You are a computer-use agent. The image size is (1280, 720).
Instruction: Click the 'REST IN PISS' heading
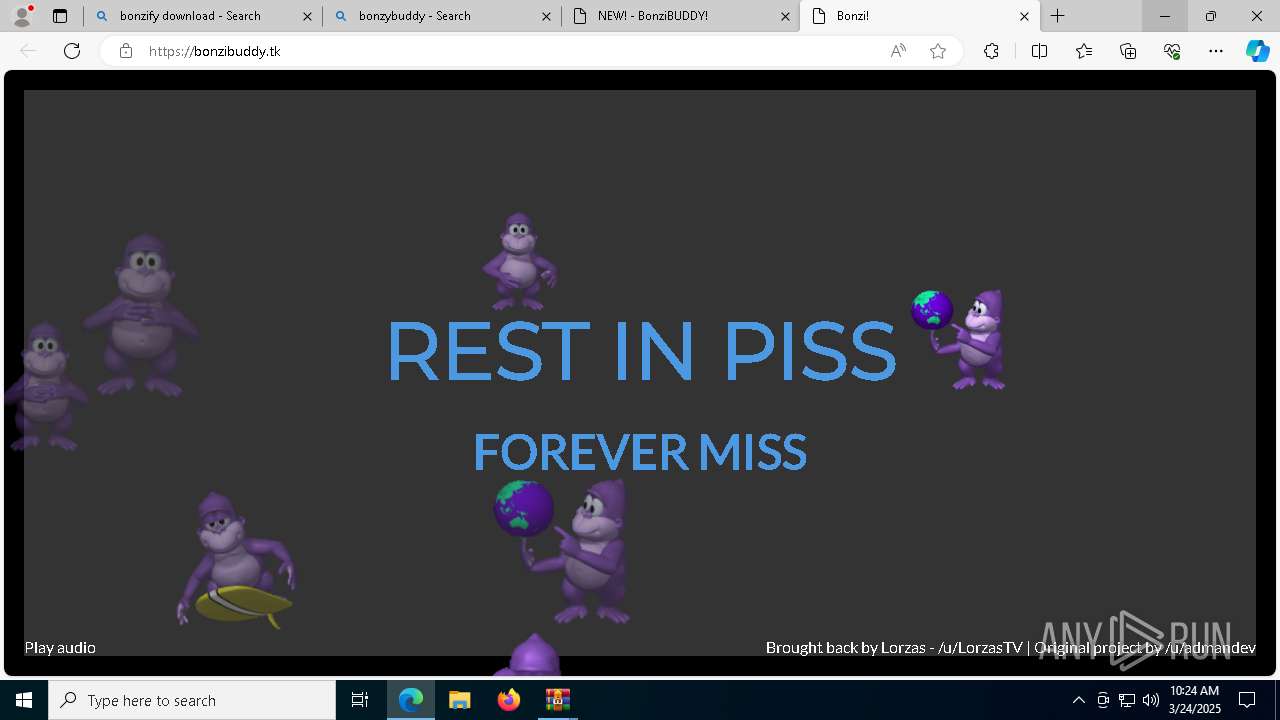click(x=640, y=350)
